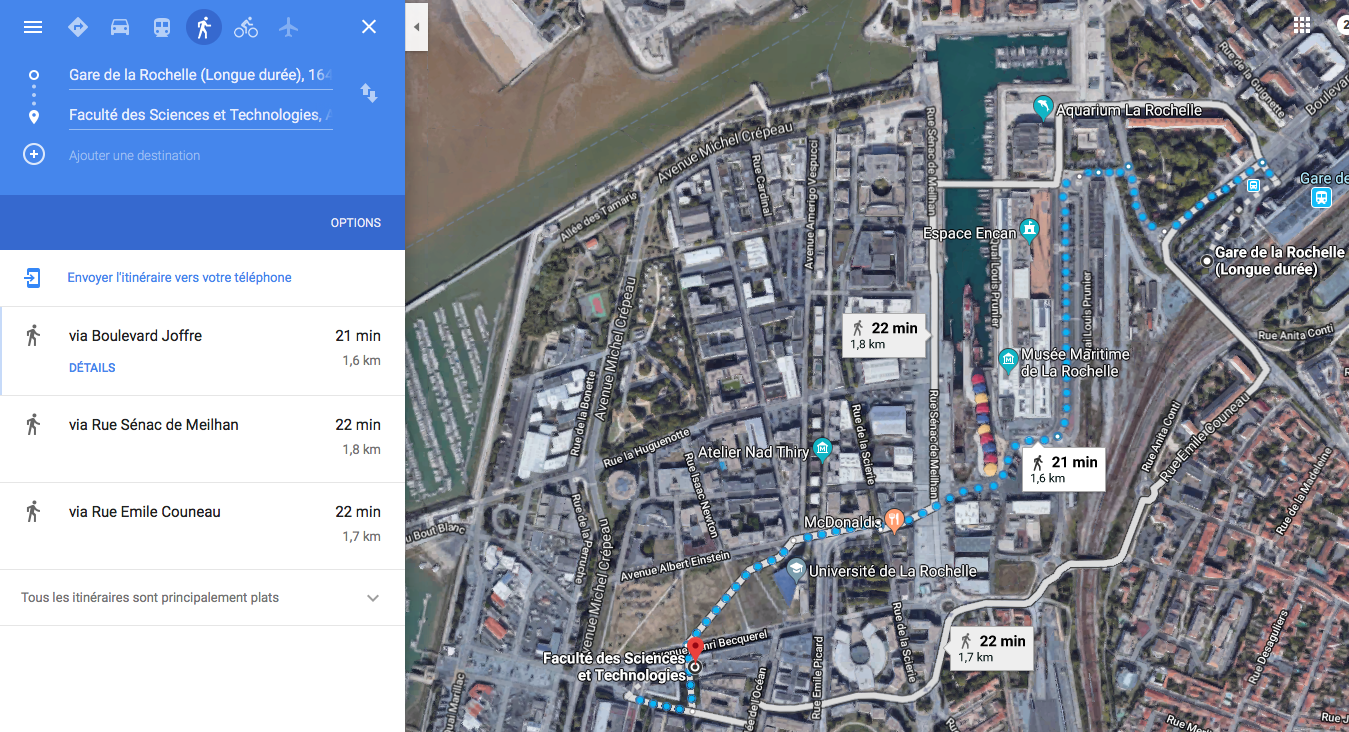1349x732 pixels.
Task: Open route OPTIONS panel
Action: [x=355, y=223]
